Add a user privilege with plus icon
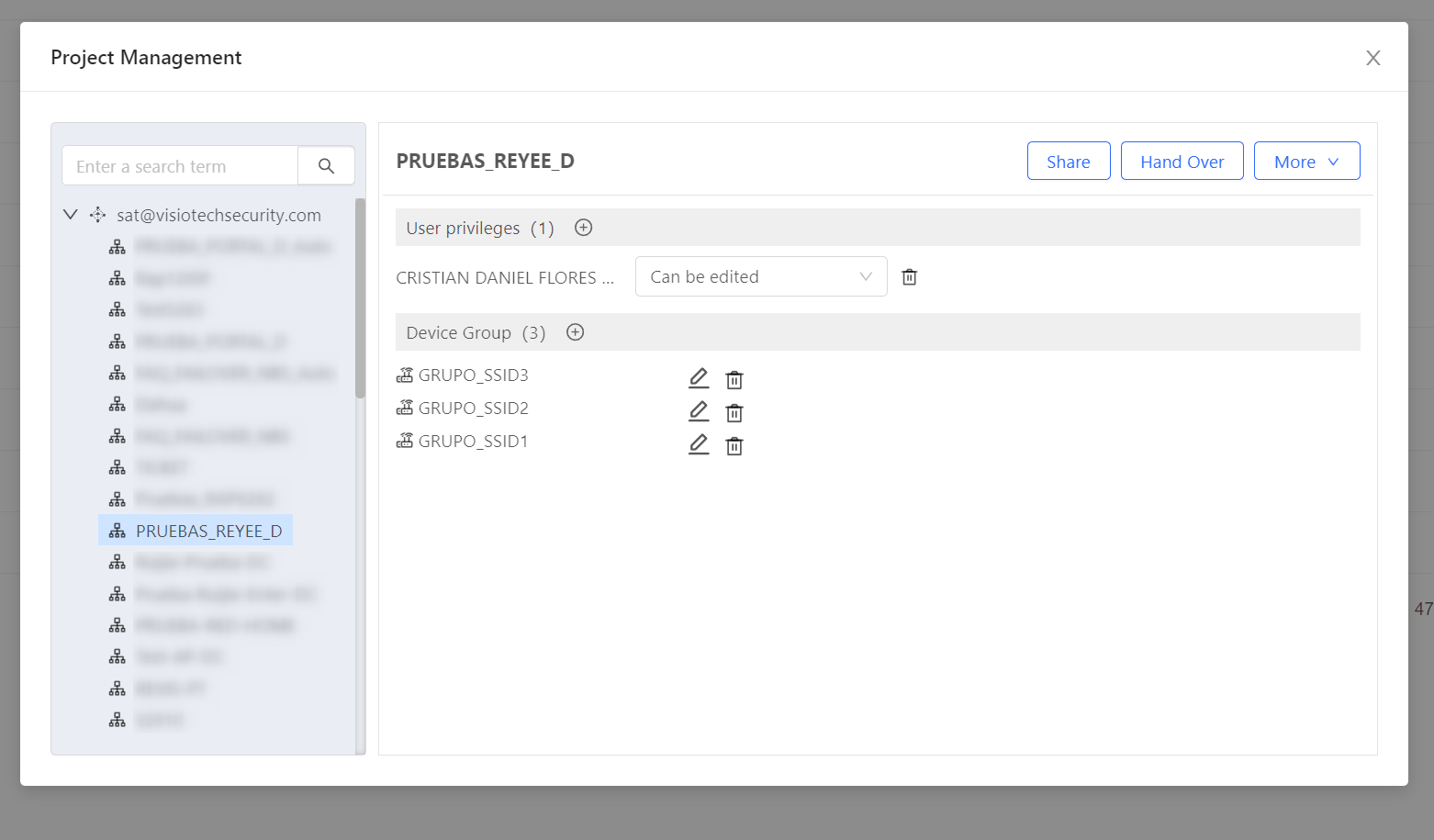Image resolution: width=1434 pixels, height=840 pixels. (x=583, y=228)
